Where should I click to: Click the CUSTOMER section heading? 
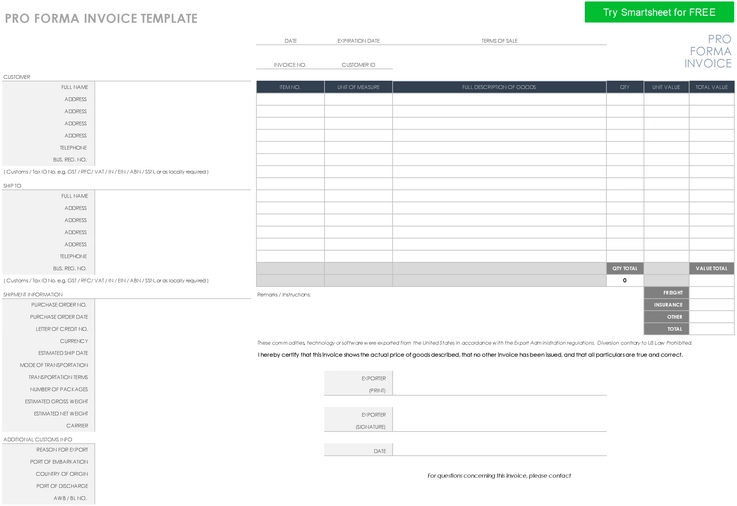coord(17,77)
